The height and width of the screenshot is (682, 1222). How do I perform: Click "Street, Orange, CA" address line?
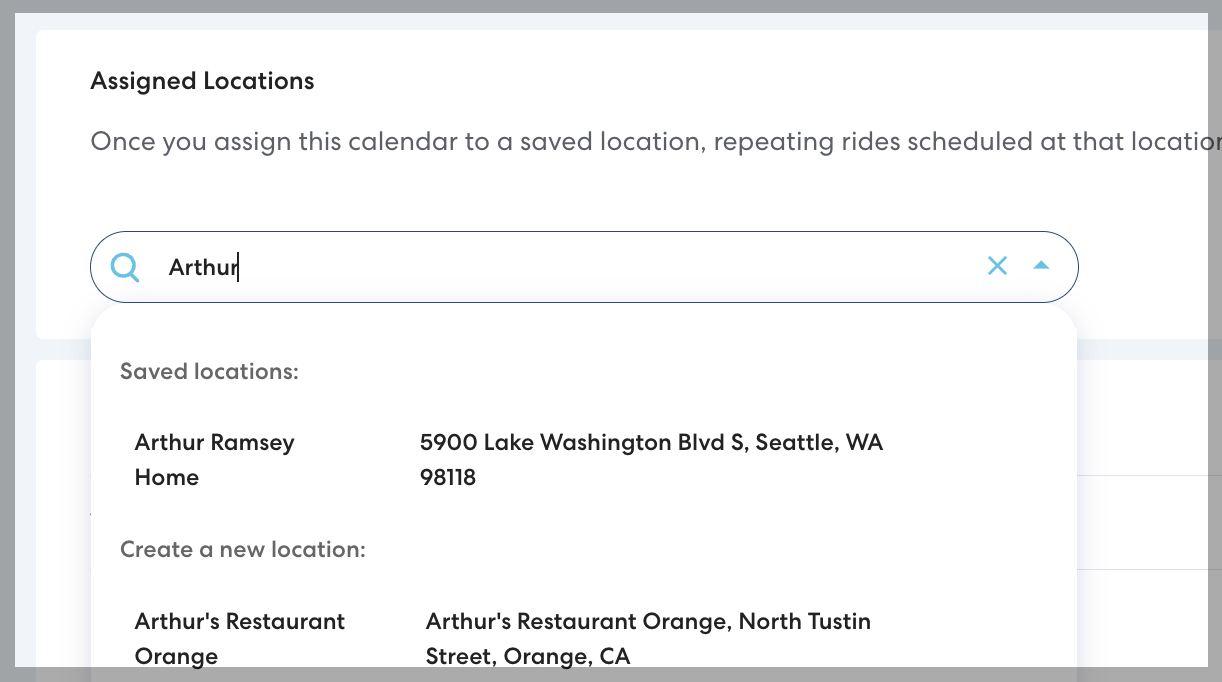pyautogui.click(x=528, y=656)
